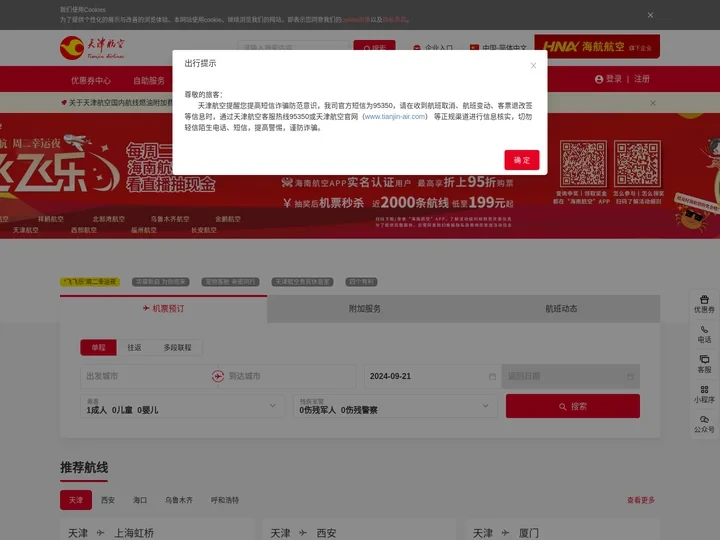720x540 pixels.
Task: Open the 企业入口 enterprise entrance link
Action: (x=433, y=48)
